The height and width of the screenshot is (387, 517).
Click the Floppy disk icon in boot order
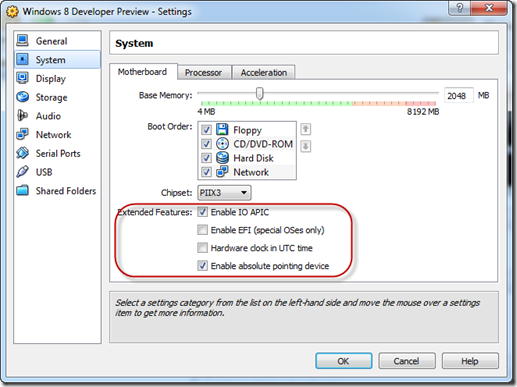(x=222, y=129)
